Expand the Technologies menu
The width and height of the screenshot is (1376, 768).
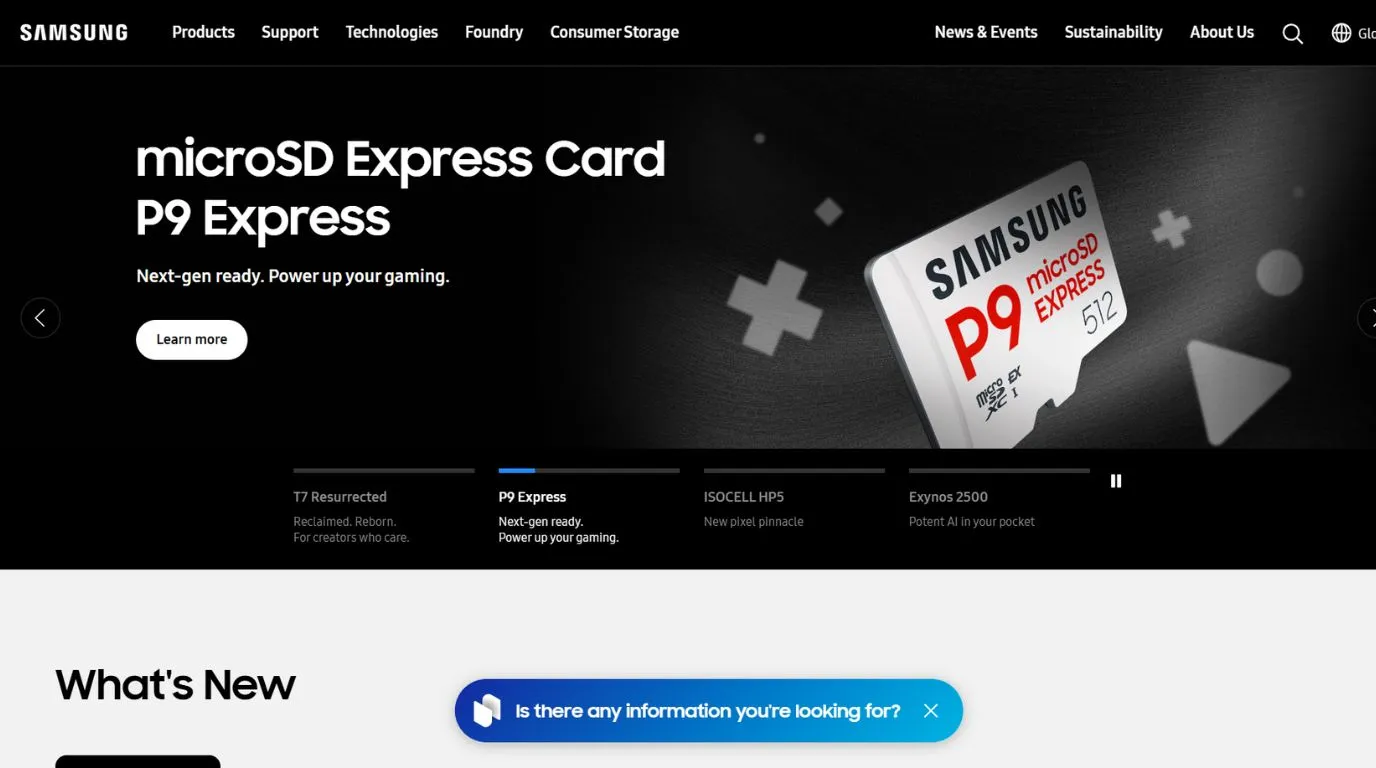[391, 32]
